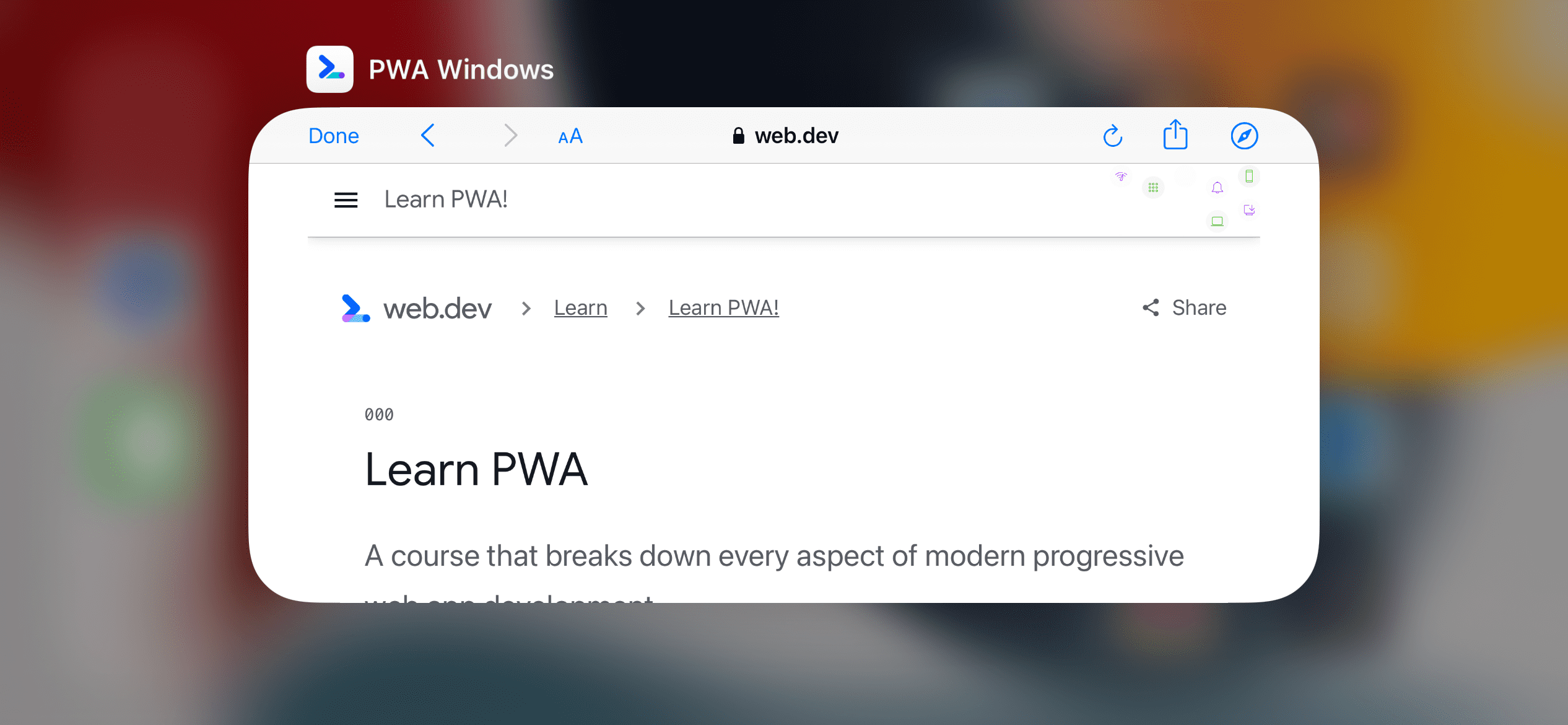Open the Learn PWA! breadcrumb link
The image size is (1568, 725).
[x=725, y=307]
